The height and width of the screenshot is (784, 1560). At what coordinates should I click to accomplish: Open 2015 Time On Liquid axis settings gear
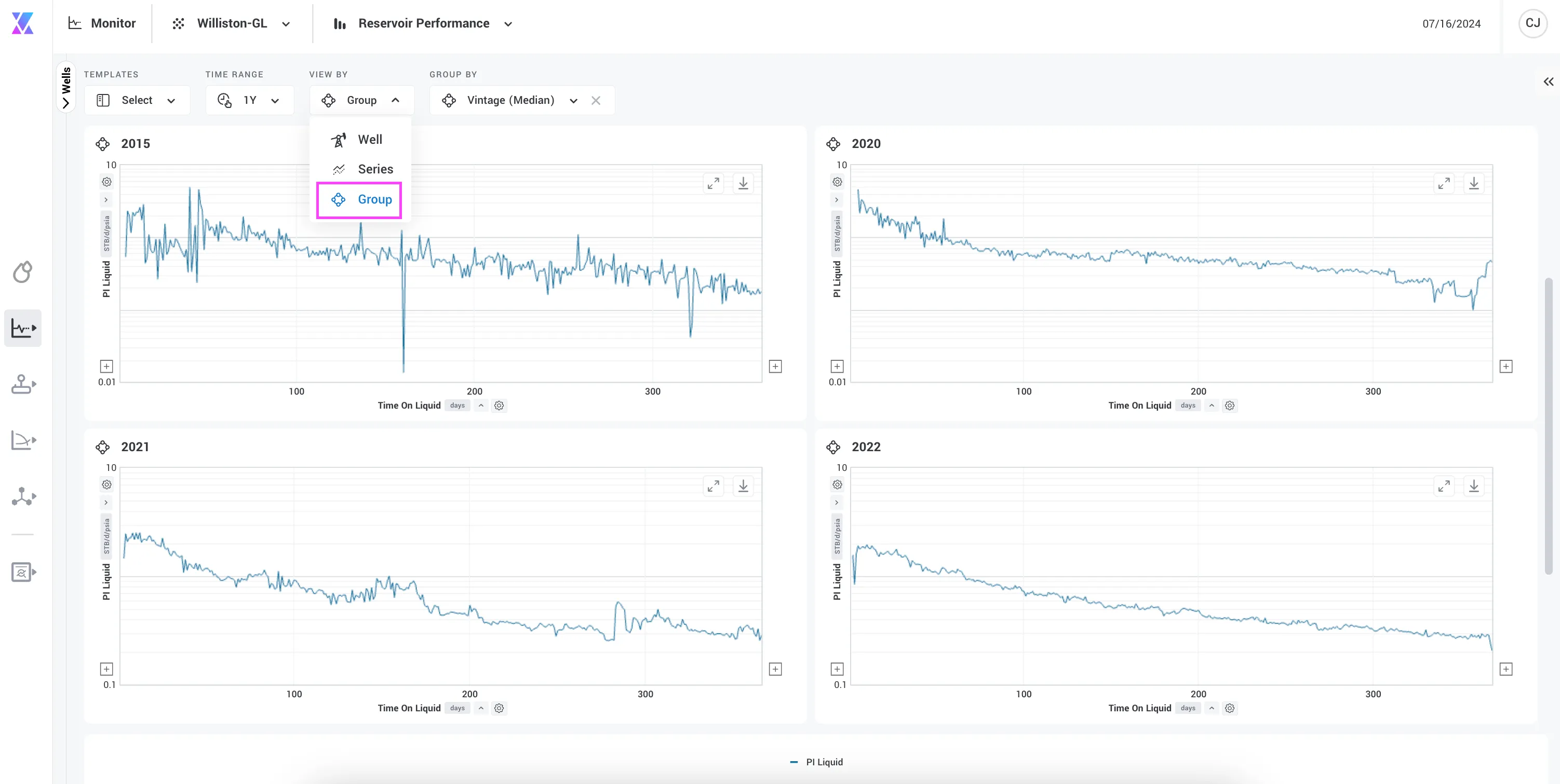click(x=499, y=405)
